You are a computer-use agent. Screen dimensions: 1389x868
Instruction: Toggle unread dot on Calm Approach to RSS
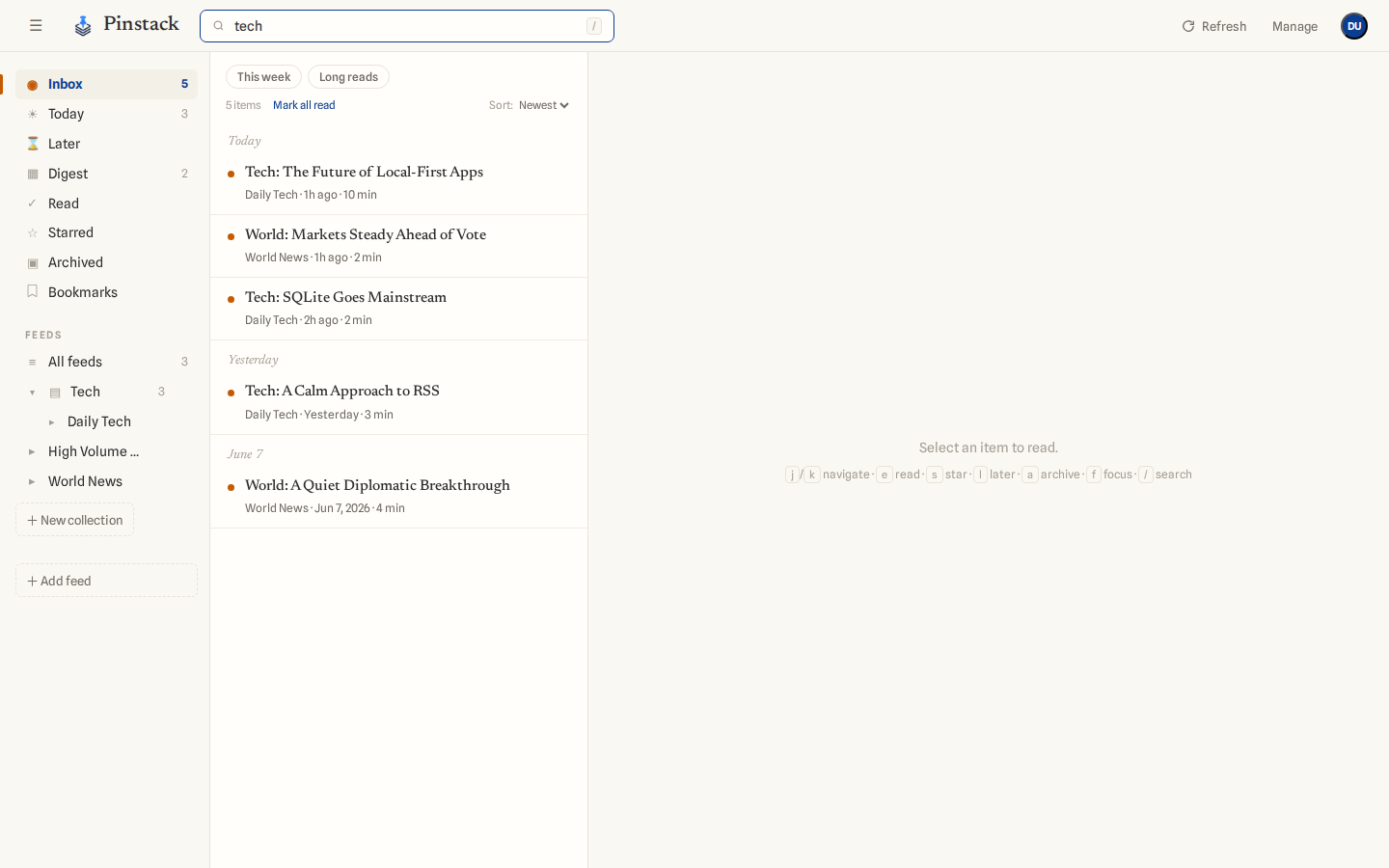231,393
